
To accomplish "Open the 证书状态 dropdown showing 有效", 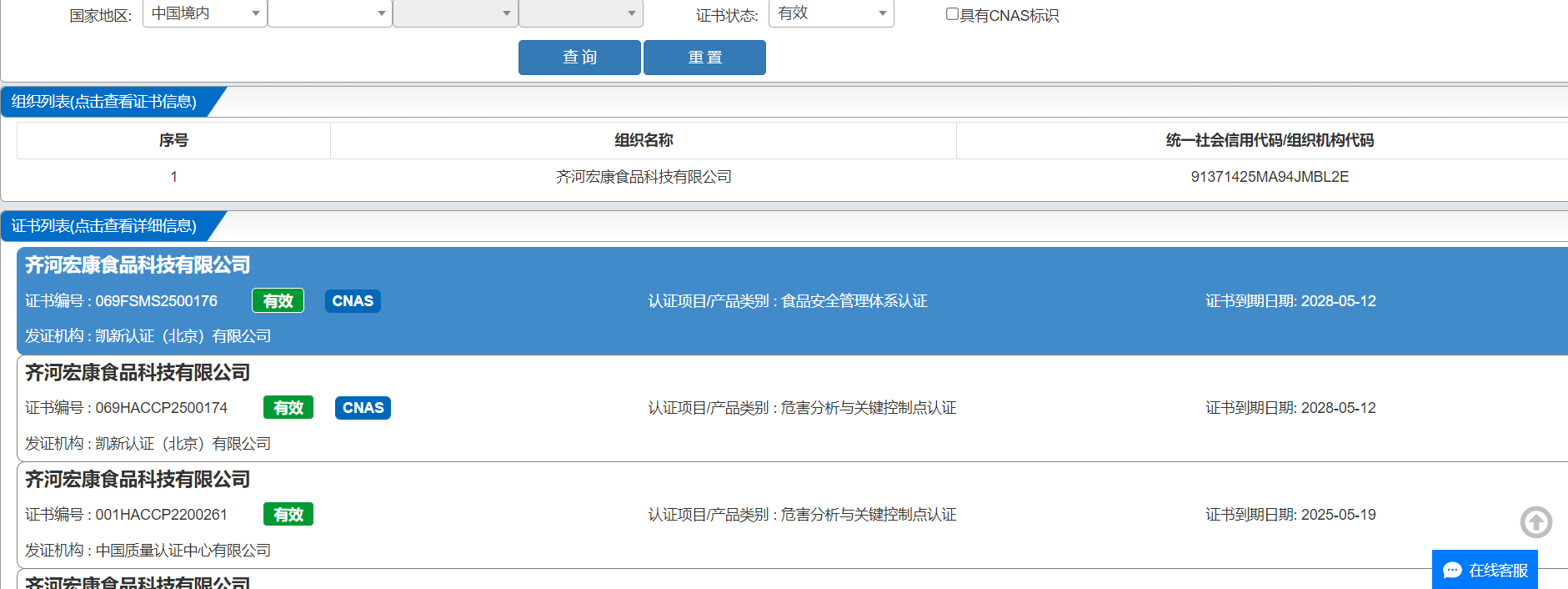I will (831, 13).
